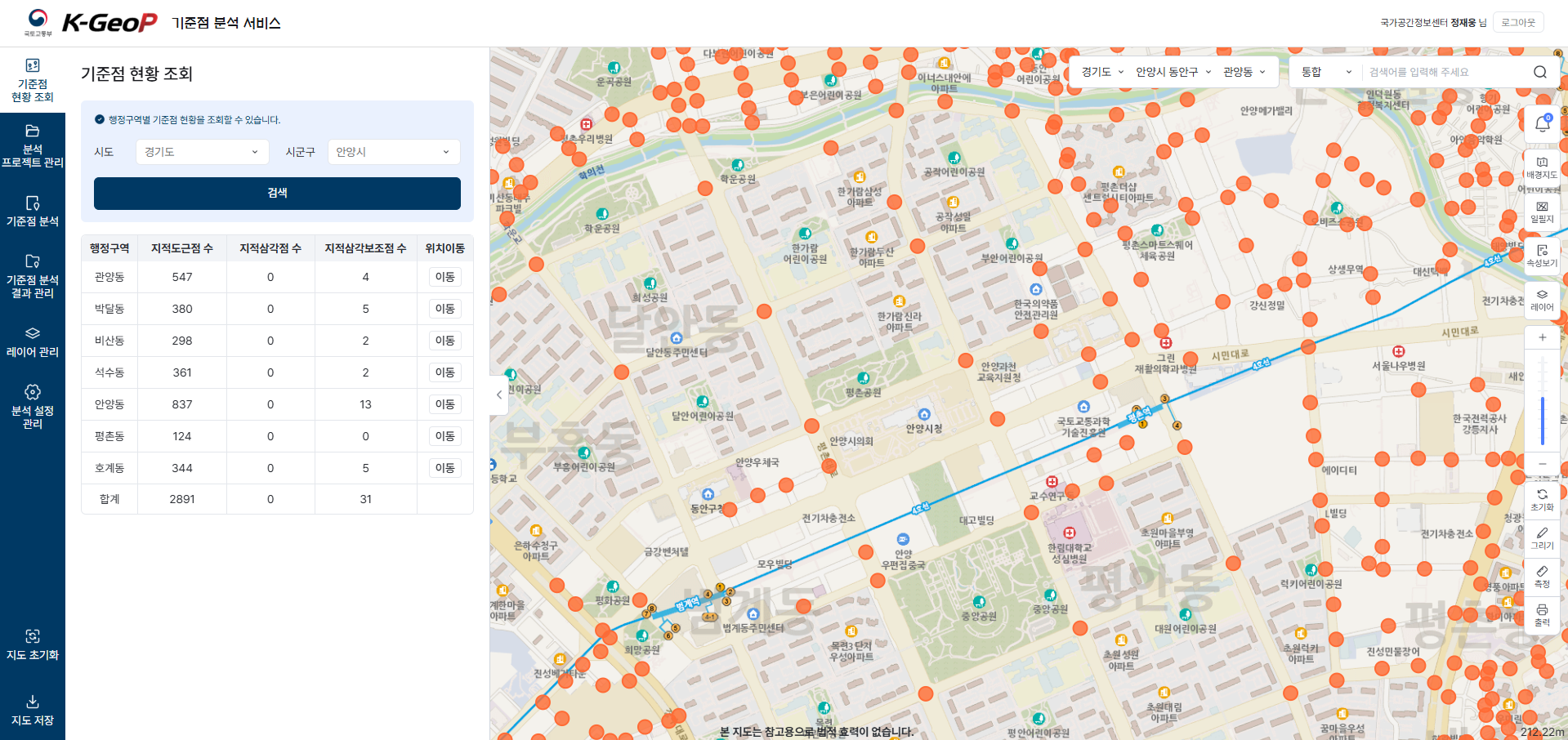1568x740 pixels.
Task: Open the notification bell on the map
Action: [x=1542, y=124]
